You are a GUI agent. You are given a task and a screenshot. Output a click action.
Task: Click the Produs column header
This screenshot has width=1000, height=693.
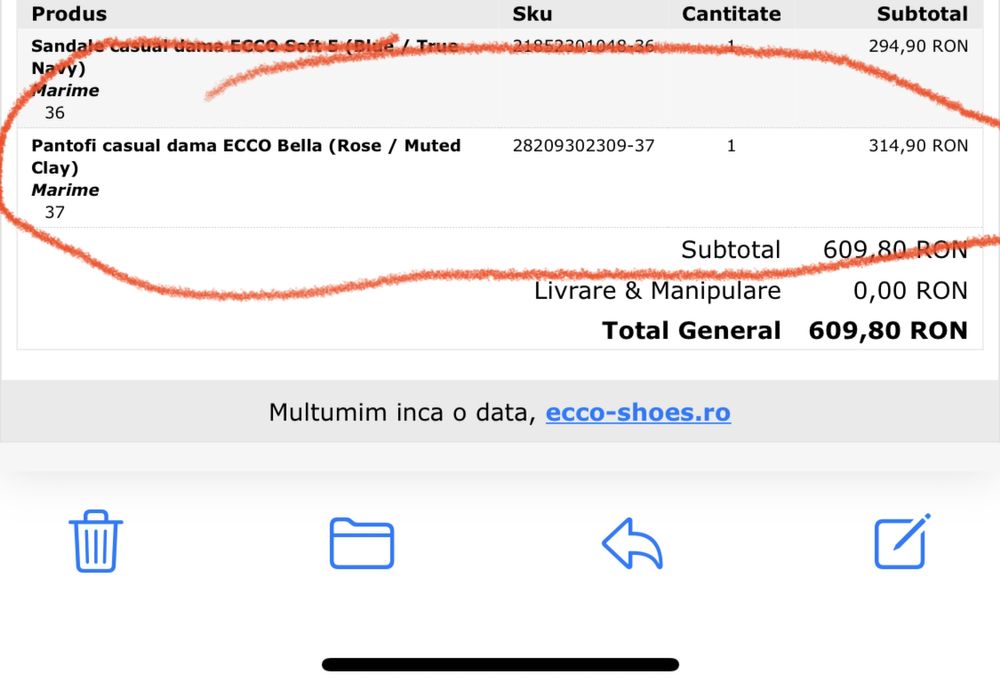coord(69,14)
